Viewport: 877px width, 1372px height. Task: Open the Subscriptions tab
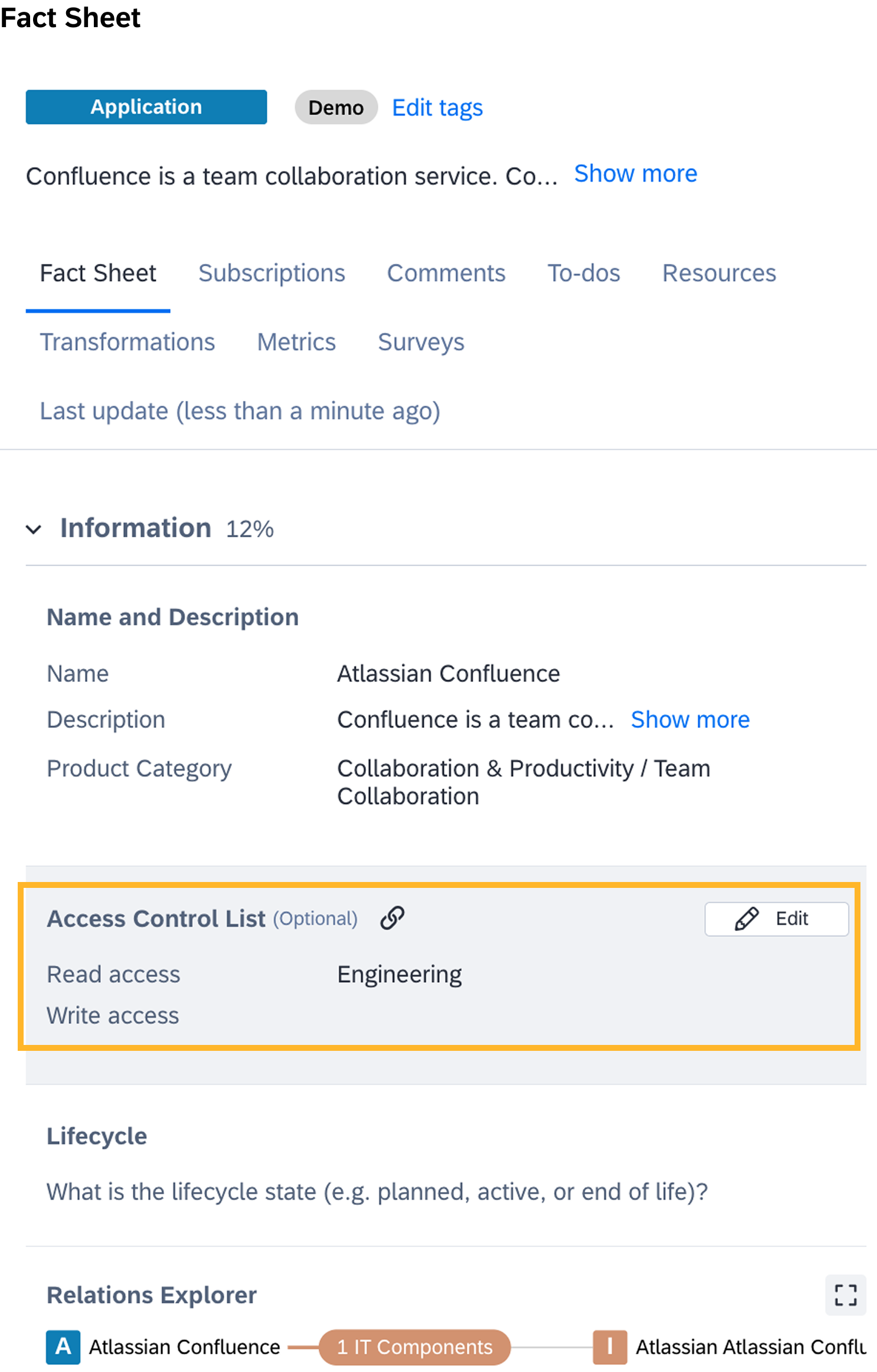click(271, 273)
